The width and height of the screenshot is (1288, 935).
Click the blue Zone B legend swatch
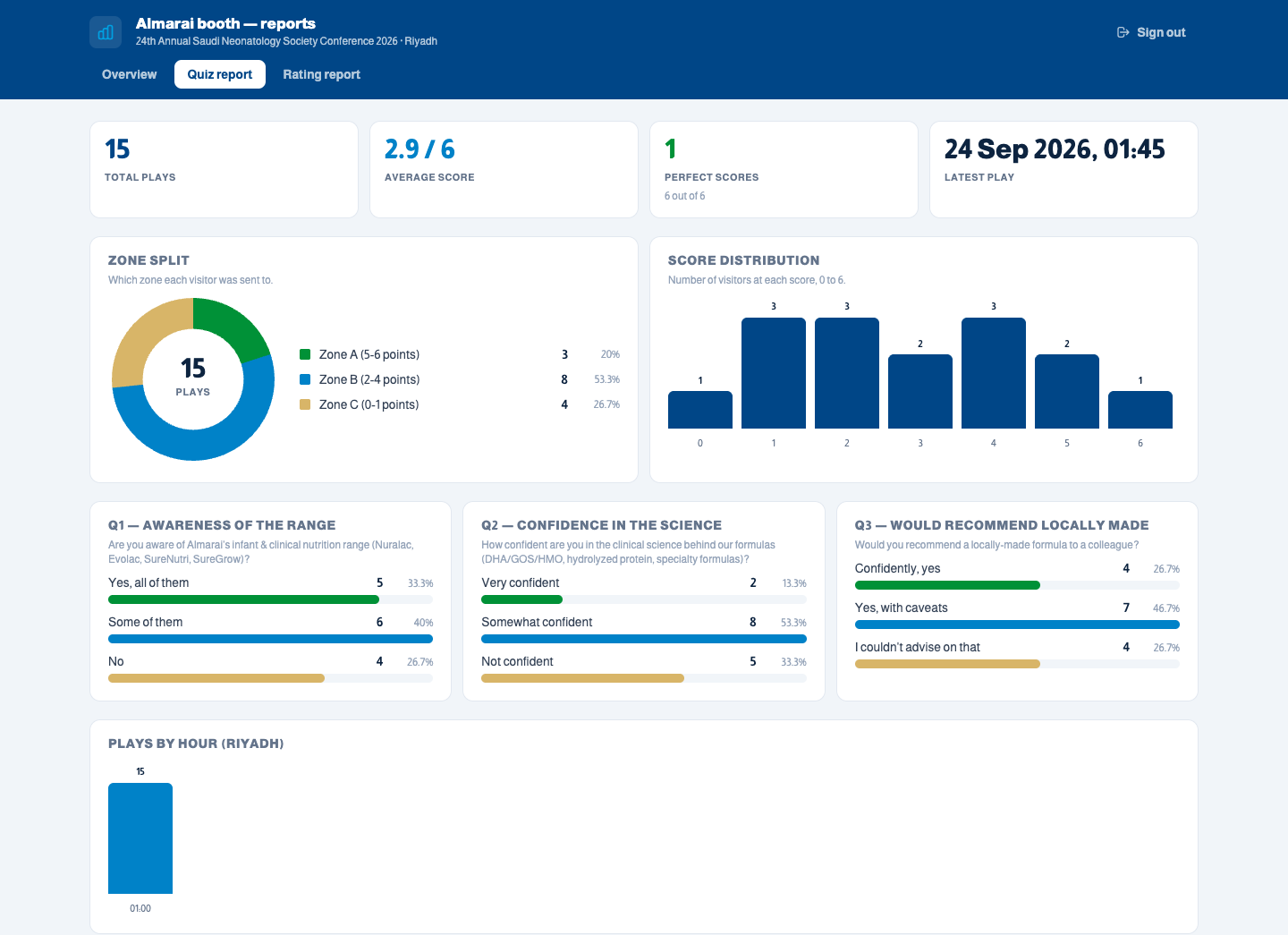tap(305, 379)
